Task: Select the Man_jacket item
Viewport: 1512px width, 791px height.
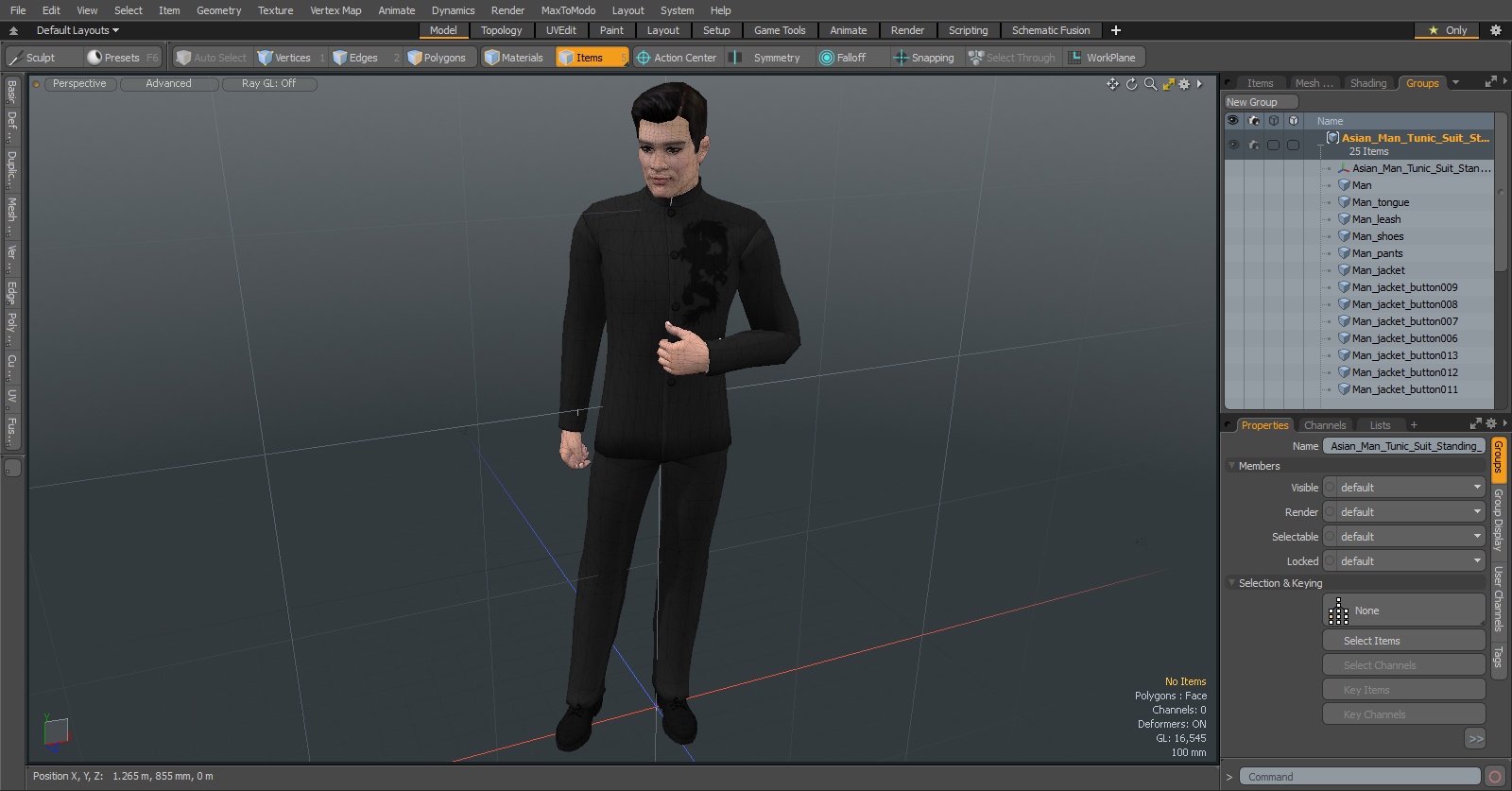Action: pyautogui.click(x=1378, y=270)
